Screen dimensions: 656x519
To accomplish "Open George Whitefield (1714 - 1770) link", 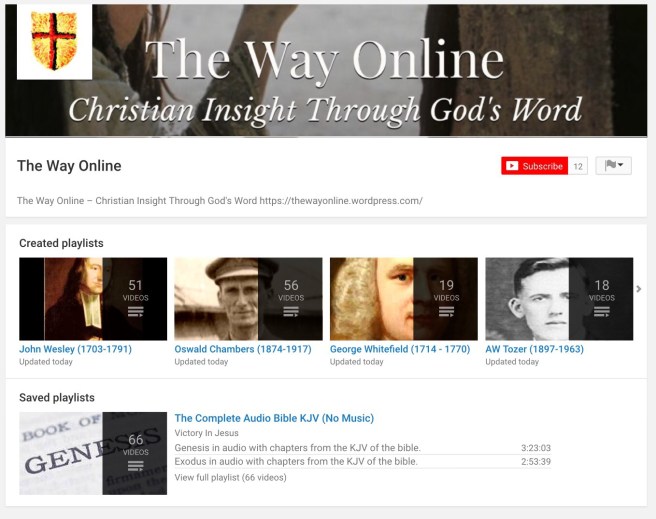I will (400, 349).
